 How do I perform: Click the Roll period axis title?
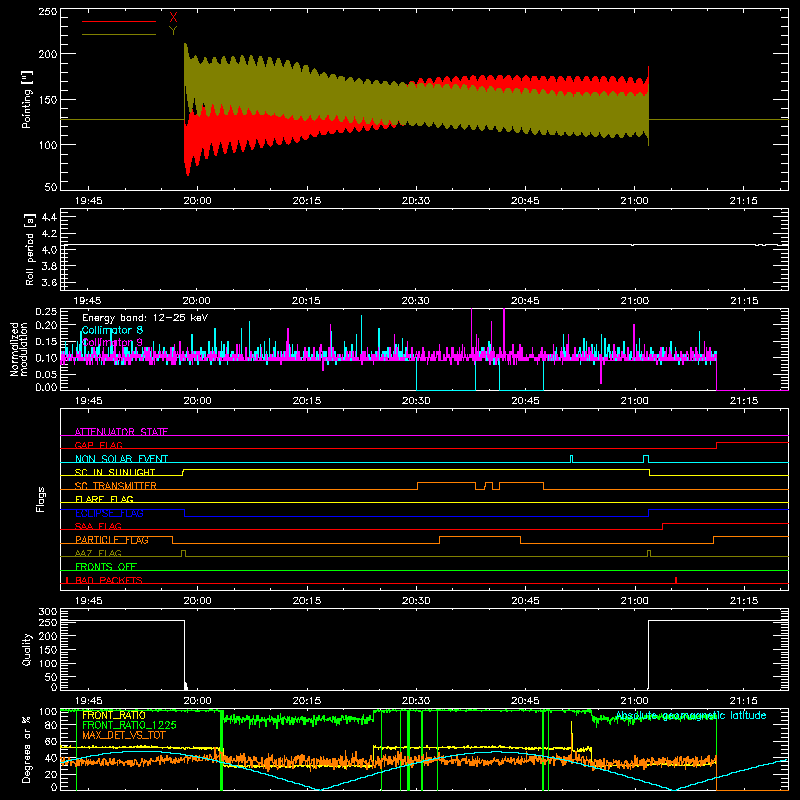pos(30,249)
